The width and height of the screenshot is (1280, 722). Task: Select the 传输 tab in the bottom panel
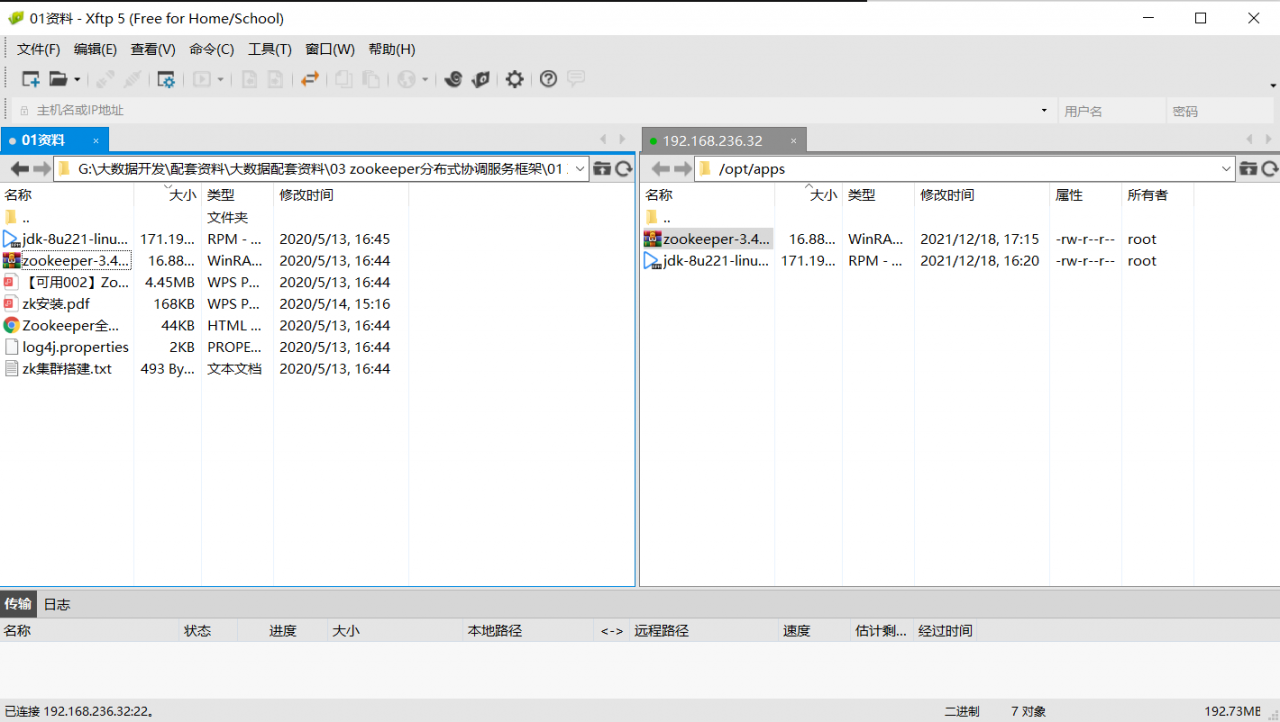pos(18,604)
